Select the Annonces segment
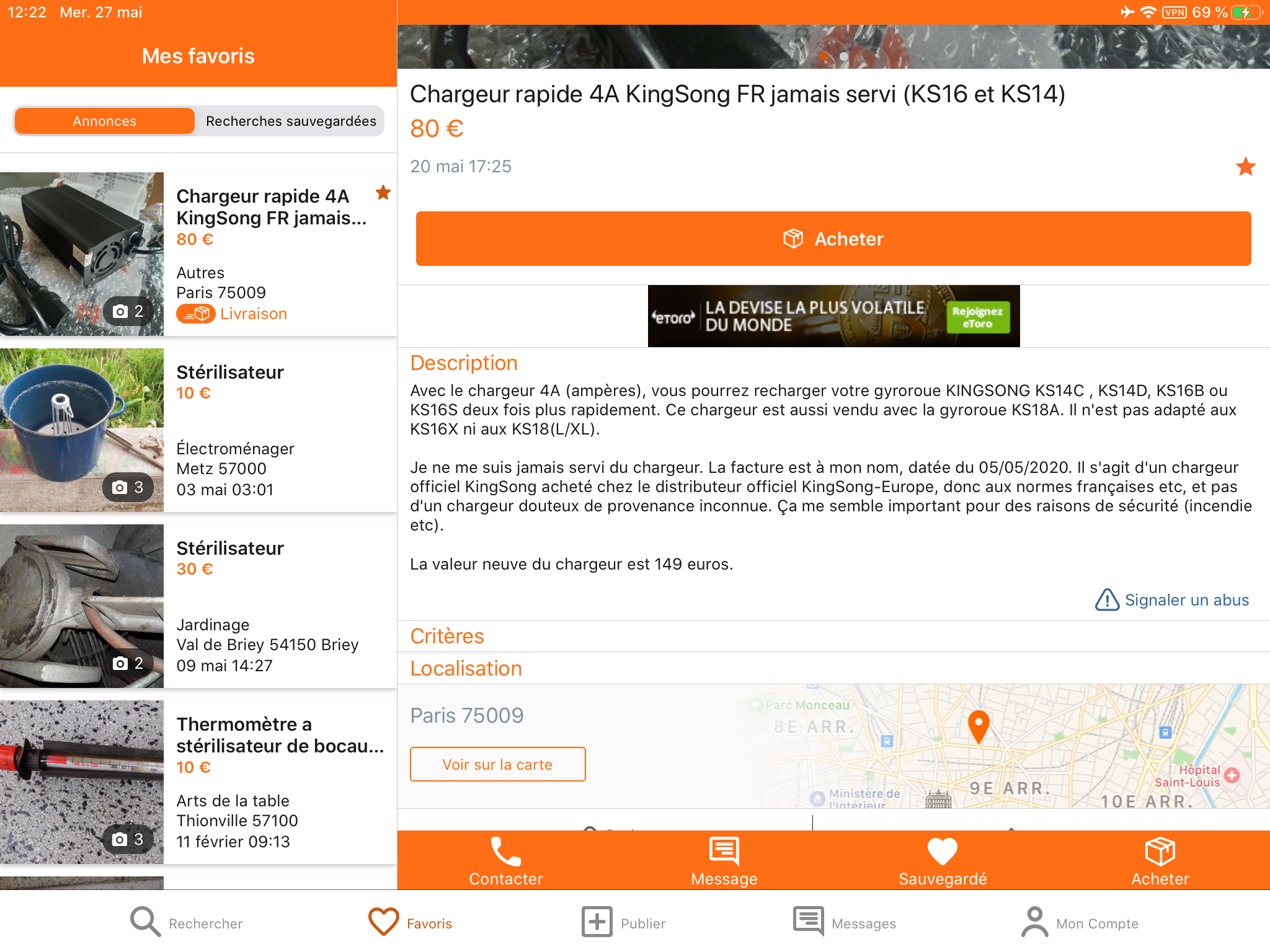1270x952 pixels. click(x=105, y=121)
